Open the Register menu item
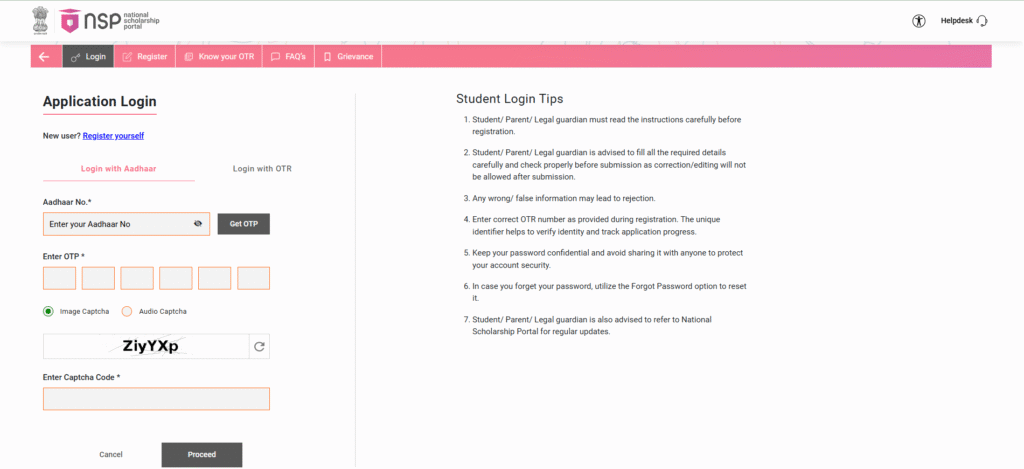This screenshot has height=469, width=1024. 145,57
